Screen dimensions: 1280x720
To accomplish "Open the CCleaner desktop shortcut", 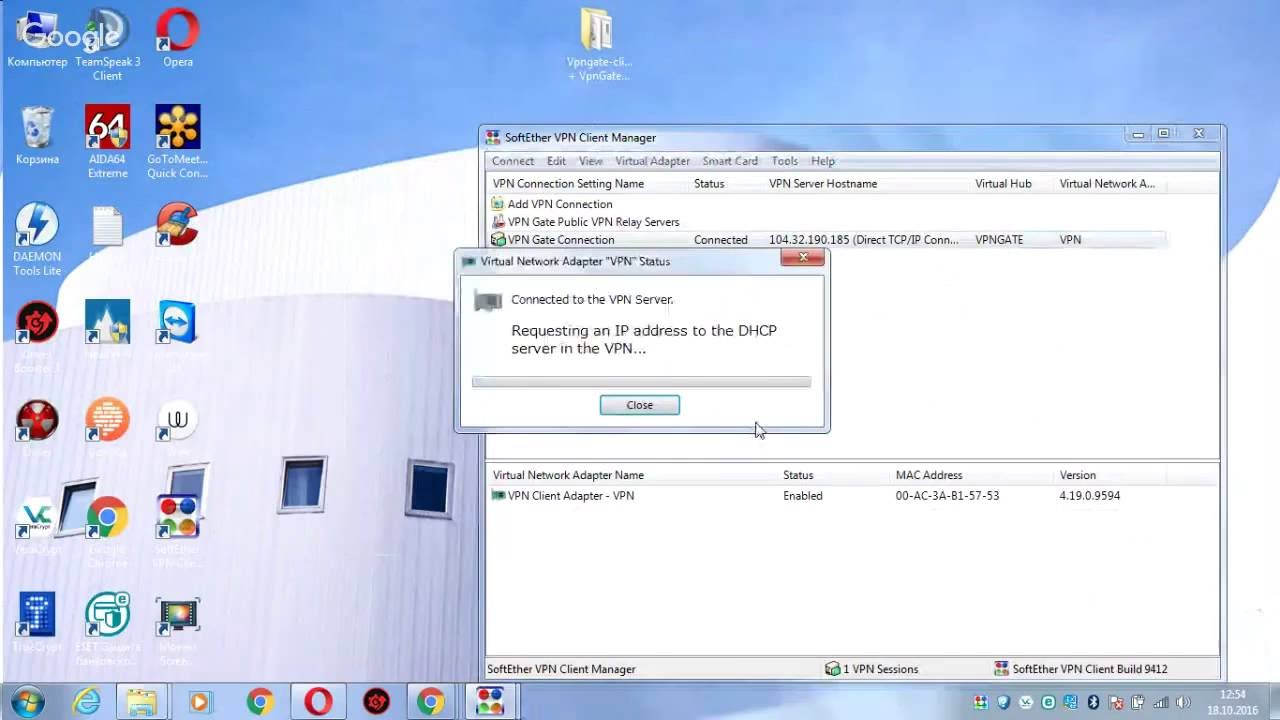I will 177,225.
